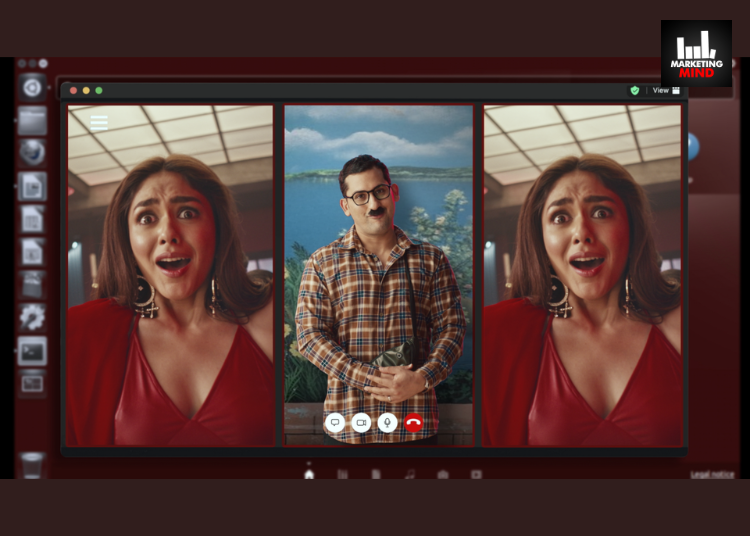Open the Ubuntu dash launcher icon
The height and width of the screenshot is (536, 750).
32,87
